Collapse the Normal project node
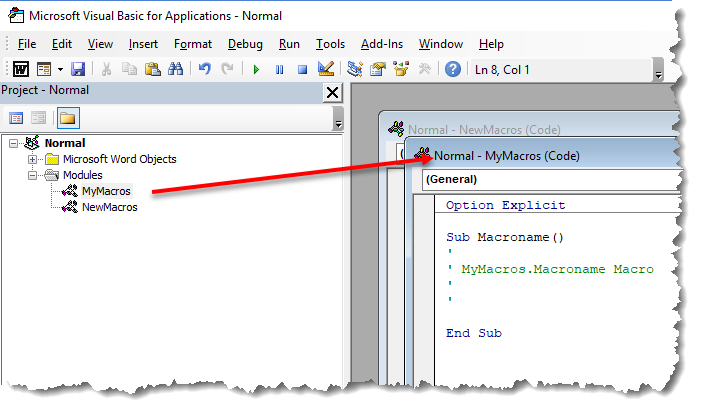 (x=13, y=144)
